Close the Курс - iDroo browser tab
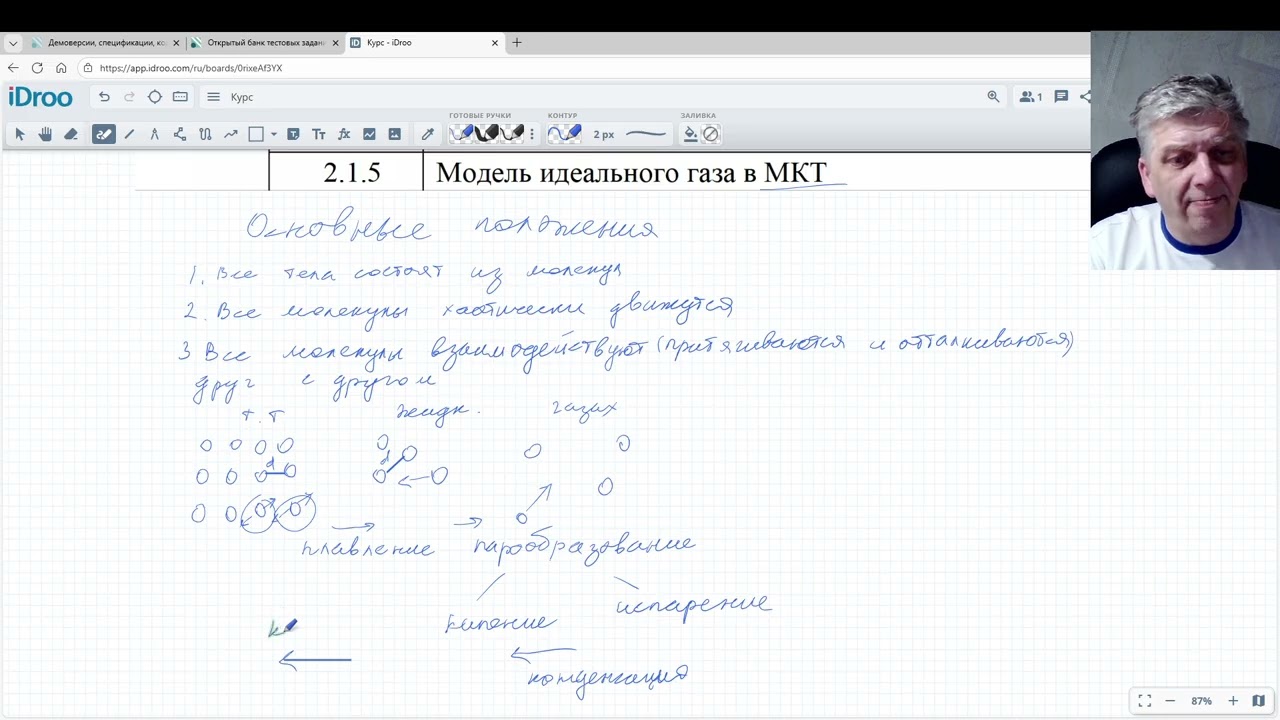The height and width of the screenshot is (720, 1280). tap(495, 43)
